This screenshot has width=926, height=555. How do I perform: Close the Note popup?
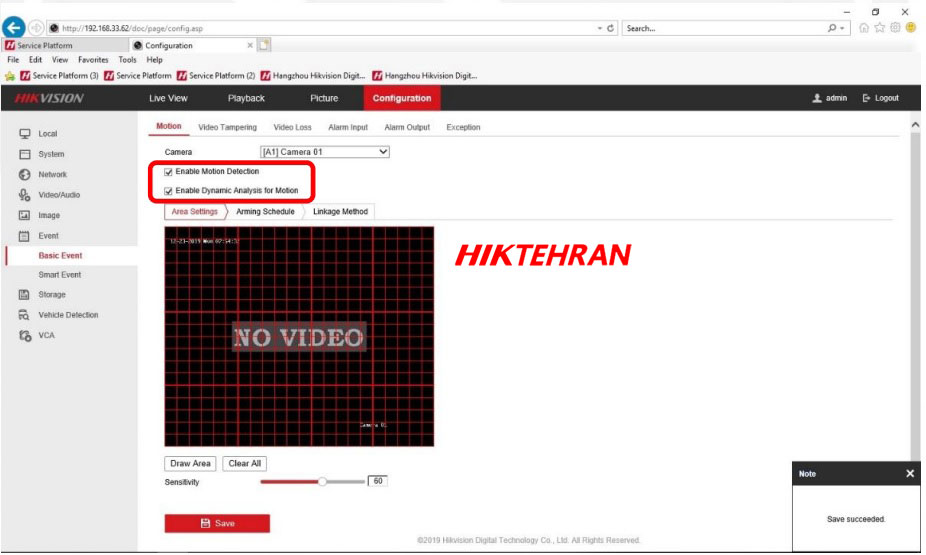(910, 474)
